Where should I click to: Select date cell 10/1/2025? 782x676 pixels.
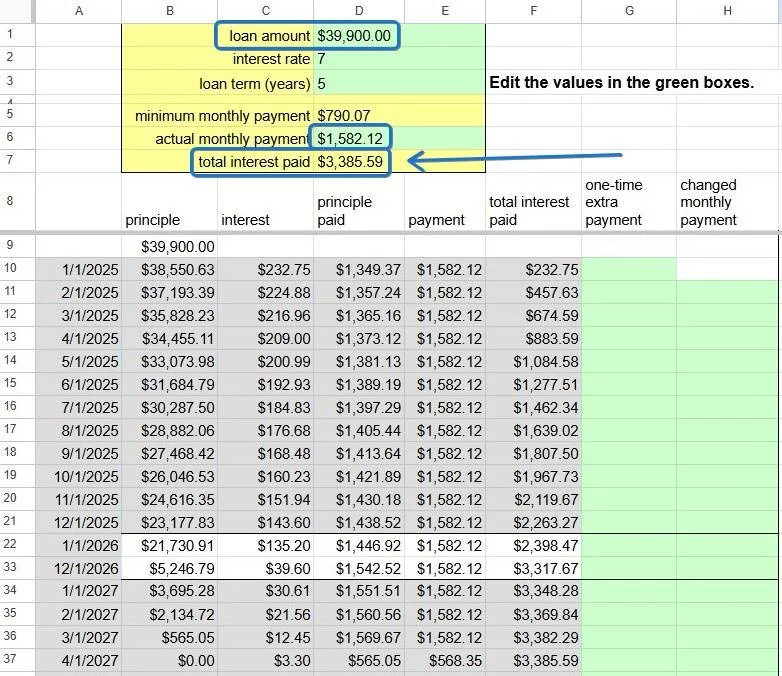pyautogui.click(x=78, y=476)
